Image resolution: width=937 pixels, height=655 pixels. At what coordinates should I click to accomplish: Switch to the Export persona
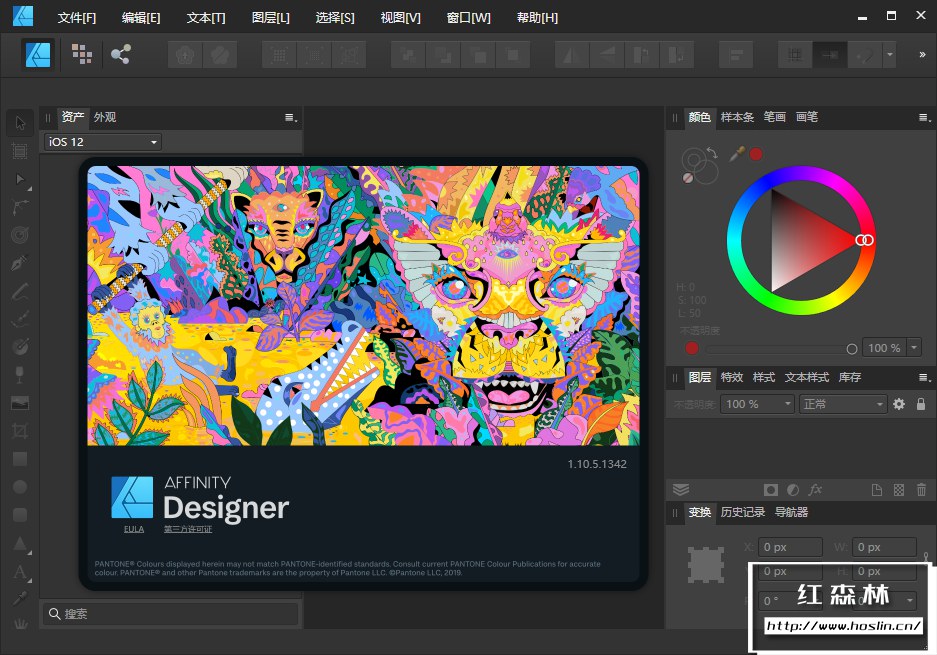[x=121, y=54]
